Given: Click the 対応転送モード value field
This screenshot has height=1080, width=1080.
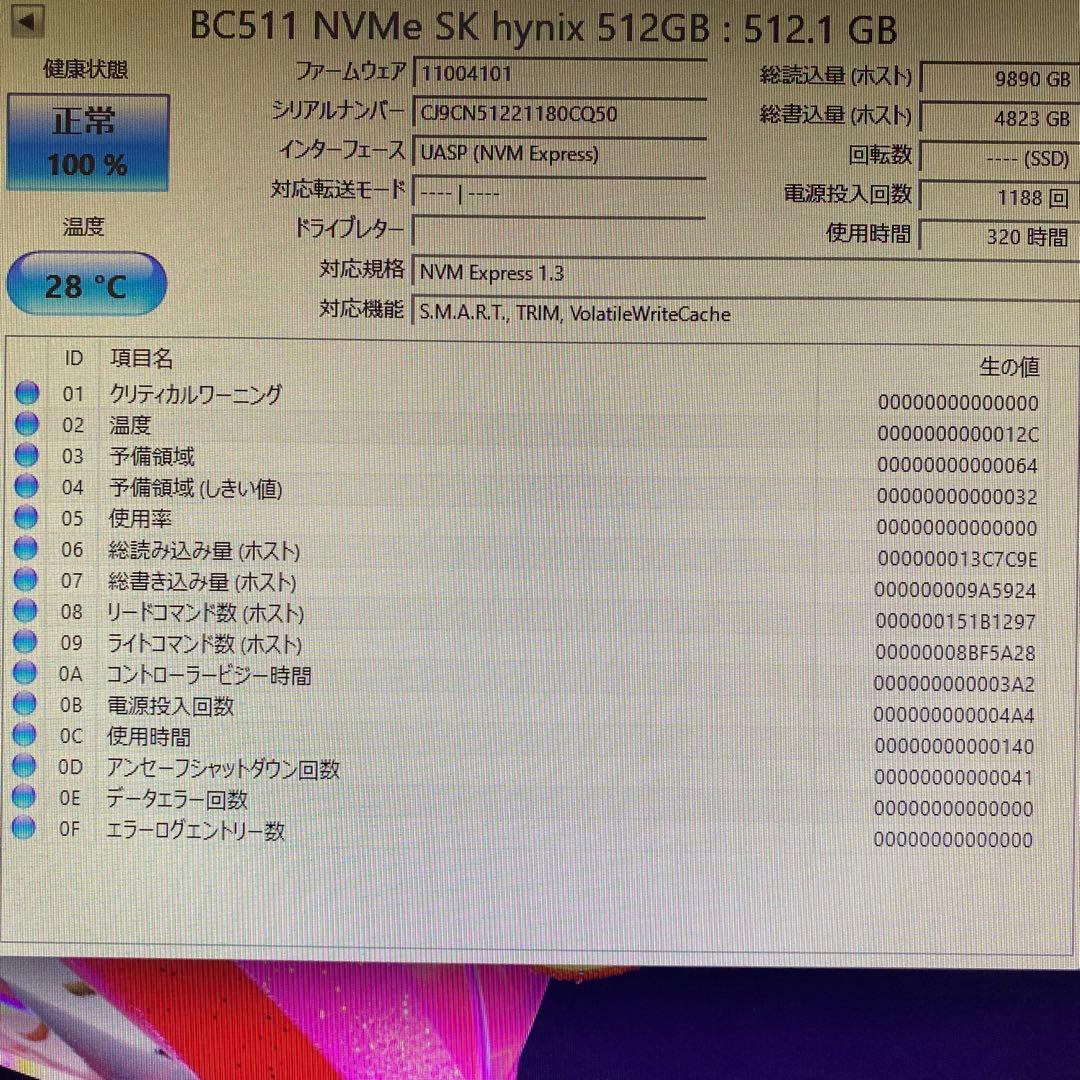Looking at the screenshot, I should (x=559, y=193).
